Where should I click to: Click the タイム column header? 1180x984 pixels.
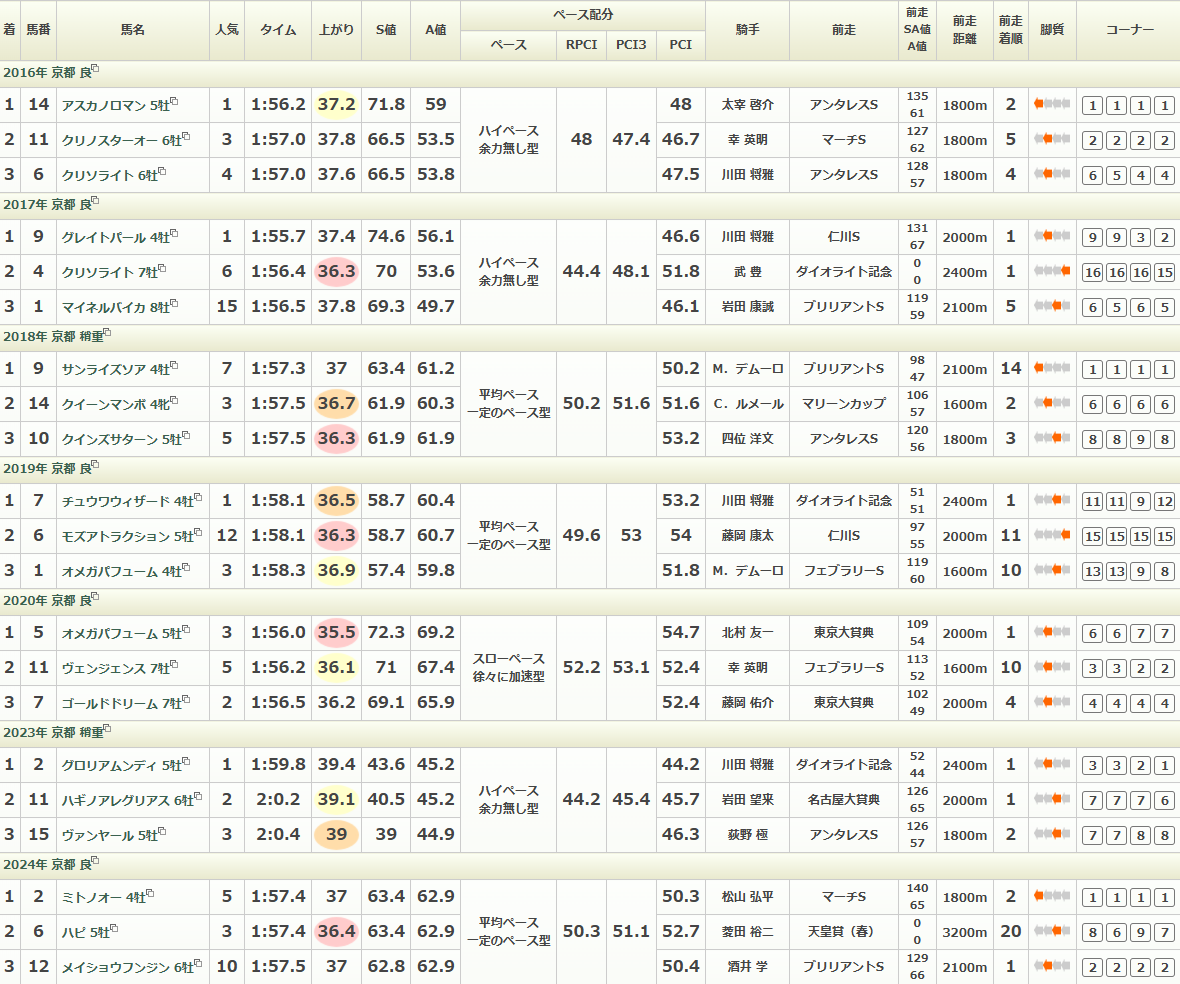click(x=277, y=30)
